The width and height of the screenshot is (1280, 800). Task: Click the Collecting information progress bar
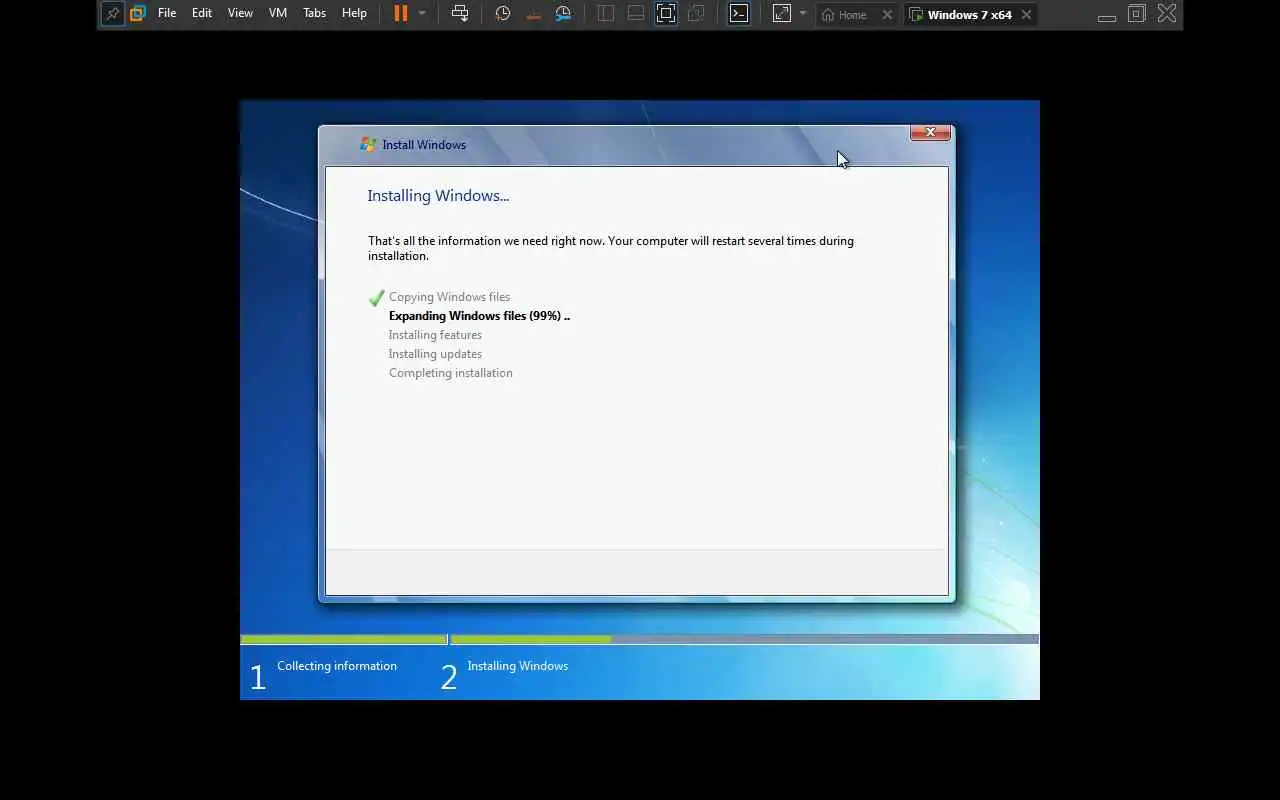(344, 639)
